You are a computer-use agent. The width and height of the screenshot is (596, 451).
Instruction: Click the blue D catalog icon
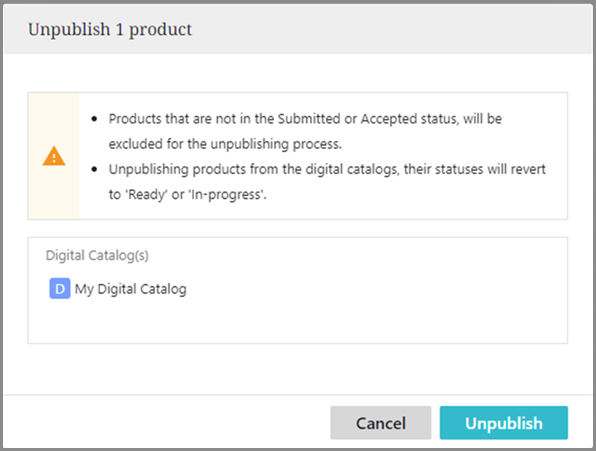tap(60, 288)
